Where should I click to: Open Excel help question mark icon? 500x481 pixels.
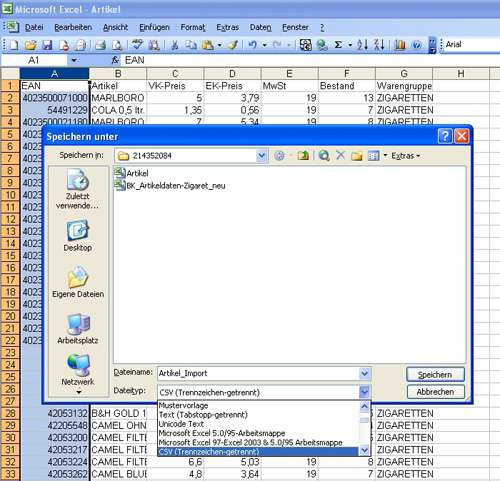(x=417, y=45)
